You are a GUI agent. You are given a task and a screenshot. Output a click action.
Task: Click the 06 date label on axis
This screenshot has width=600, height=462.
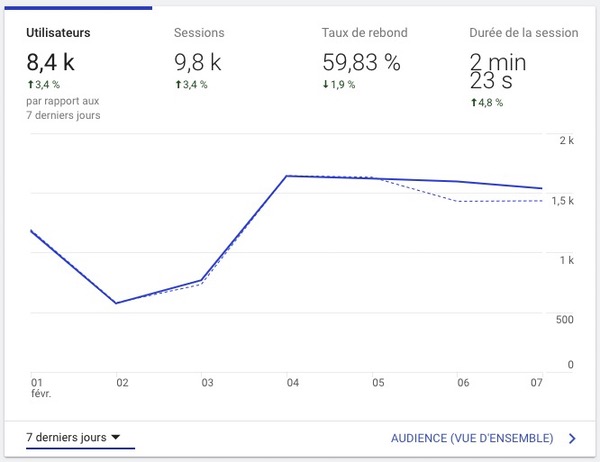click(x=463, y=383)
